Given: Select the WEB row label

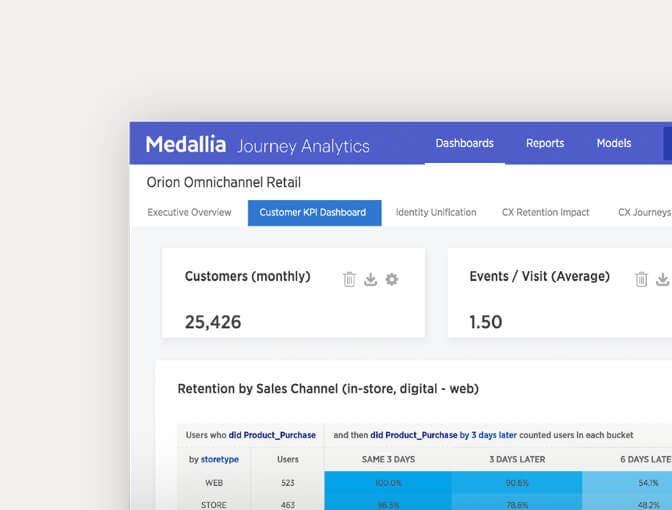Looking at the screenshot, I should tap(214, 483).
